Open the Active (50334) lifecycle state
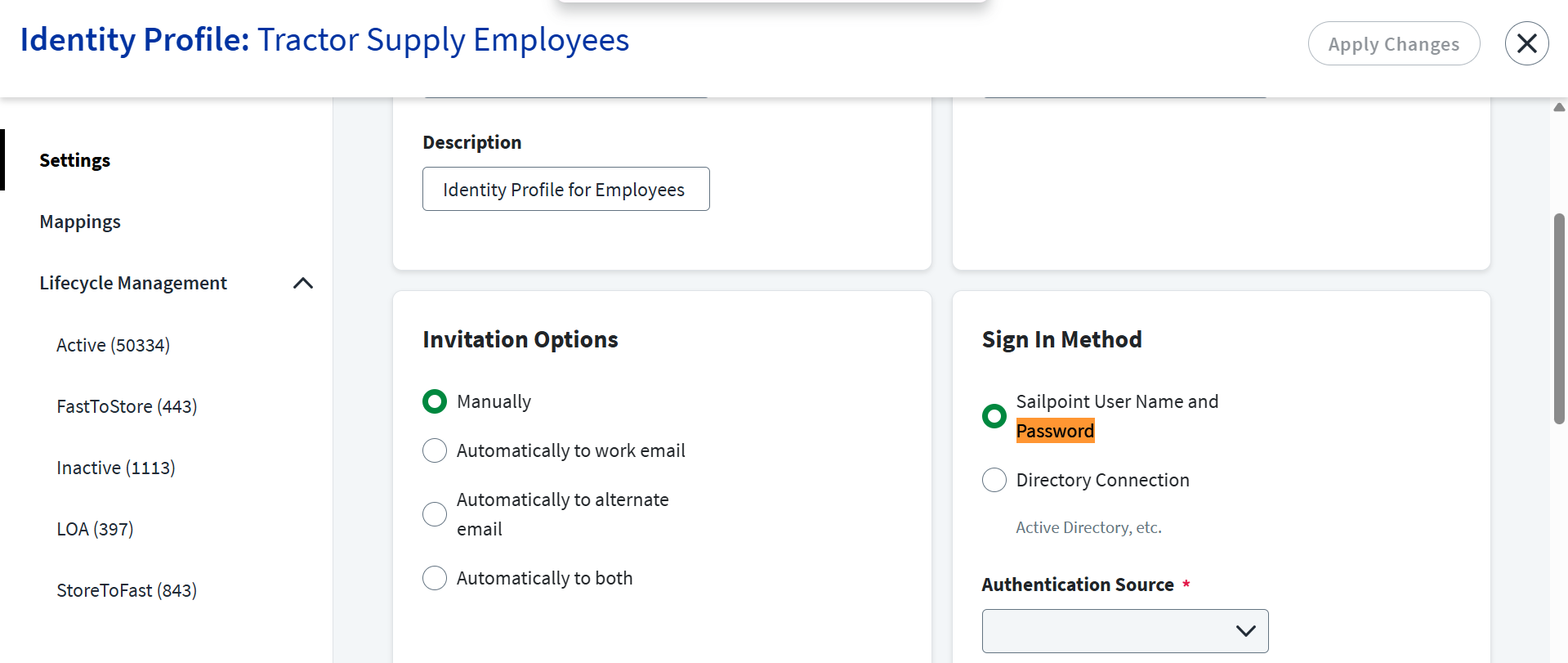This screenshot has width=1568, height=663. (113, 345)
